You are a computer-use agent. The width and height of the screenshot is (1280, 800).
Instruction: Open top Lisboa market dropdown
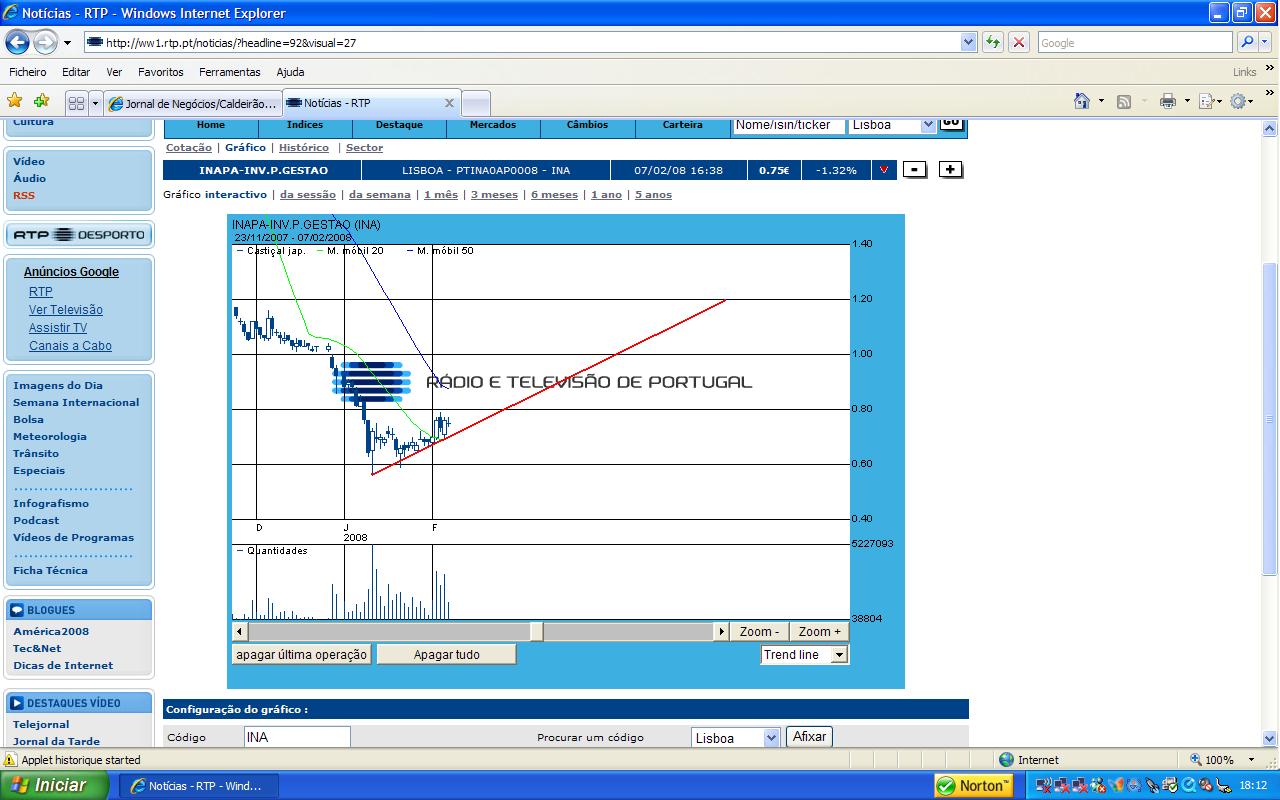[x=928, y=125]
